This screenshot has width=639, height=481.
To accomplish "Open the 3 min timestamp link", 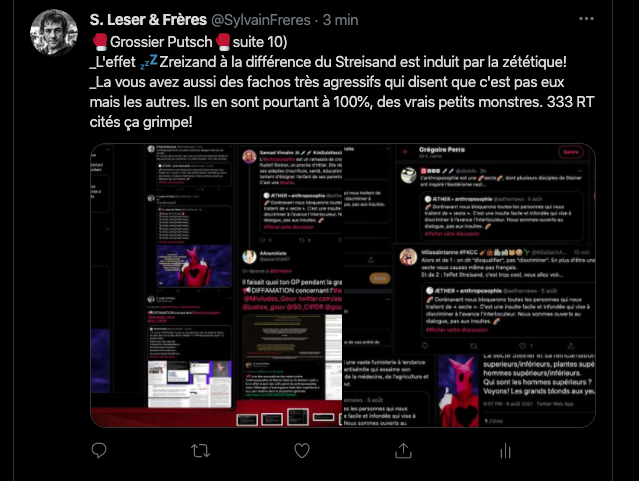I will click(340, 20).
